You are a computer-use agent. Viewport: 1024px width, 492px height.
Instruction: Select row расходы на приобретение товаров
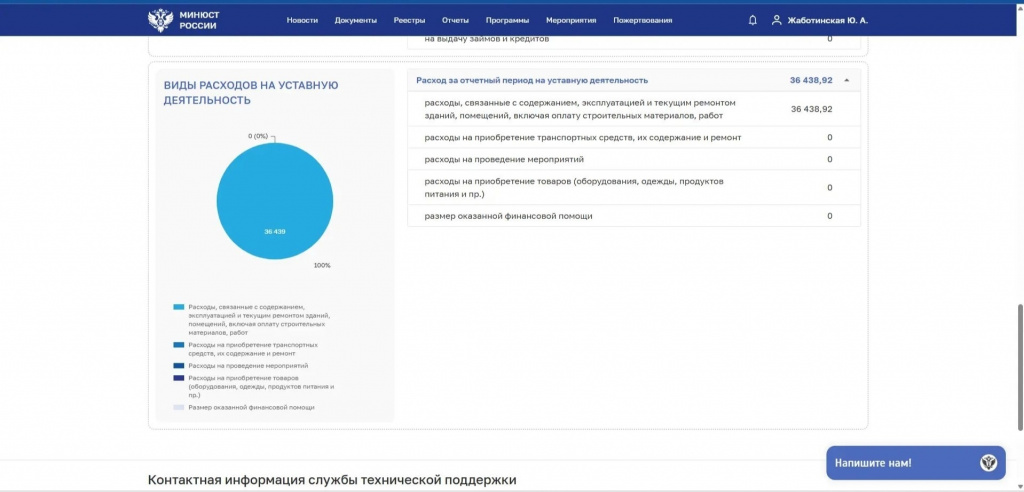coord(633,188)
